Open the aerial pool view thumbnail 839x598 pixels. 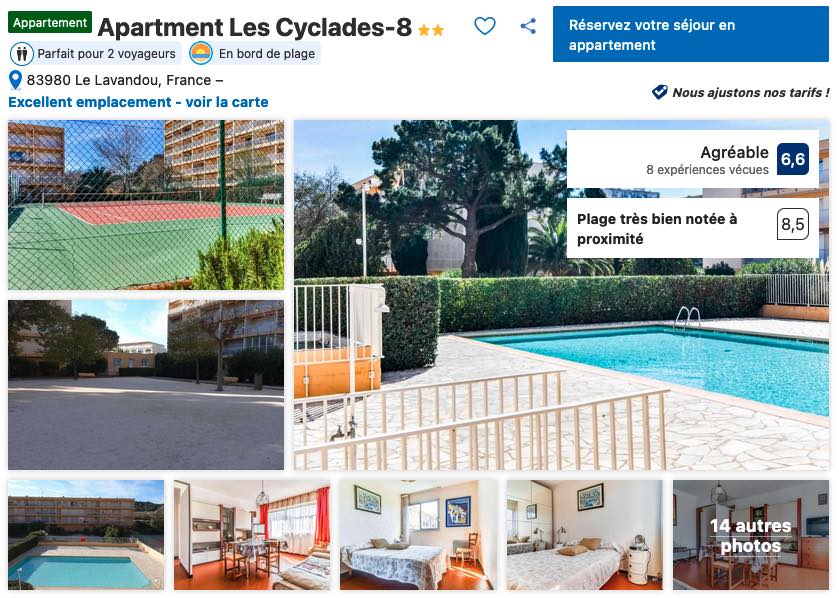[x=86, y=535]
